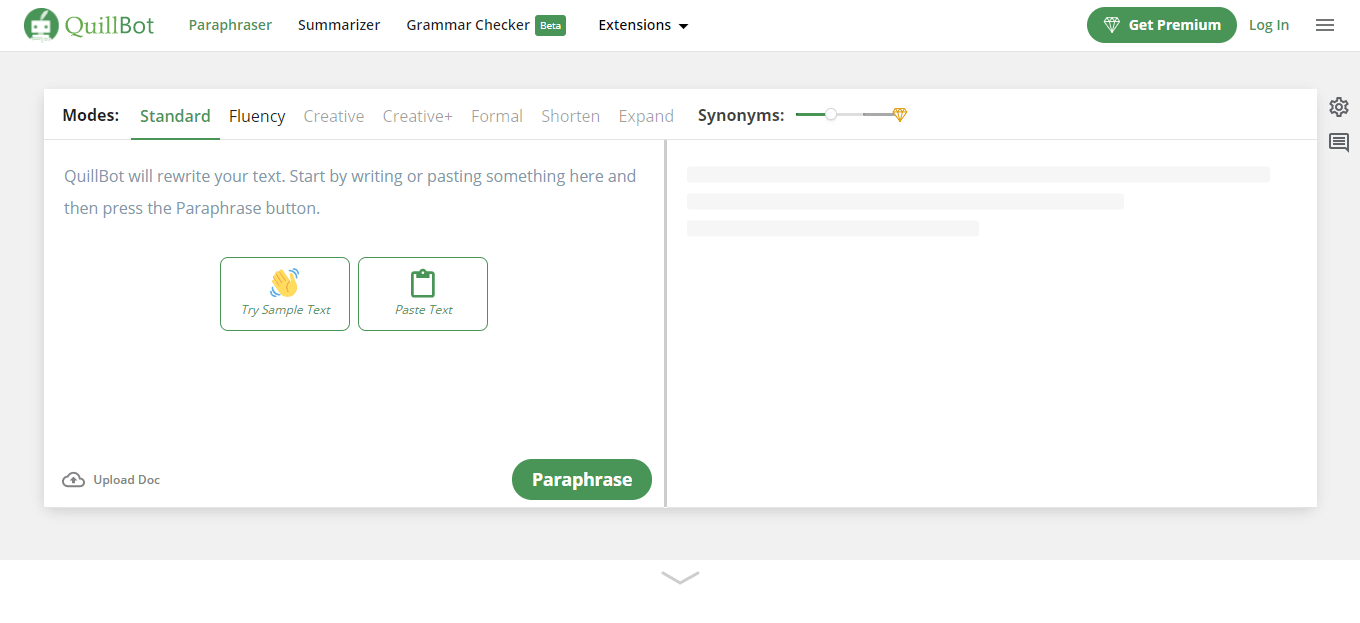
Task: Select the Expand mode
Action: [x=646, y=116]
